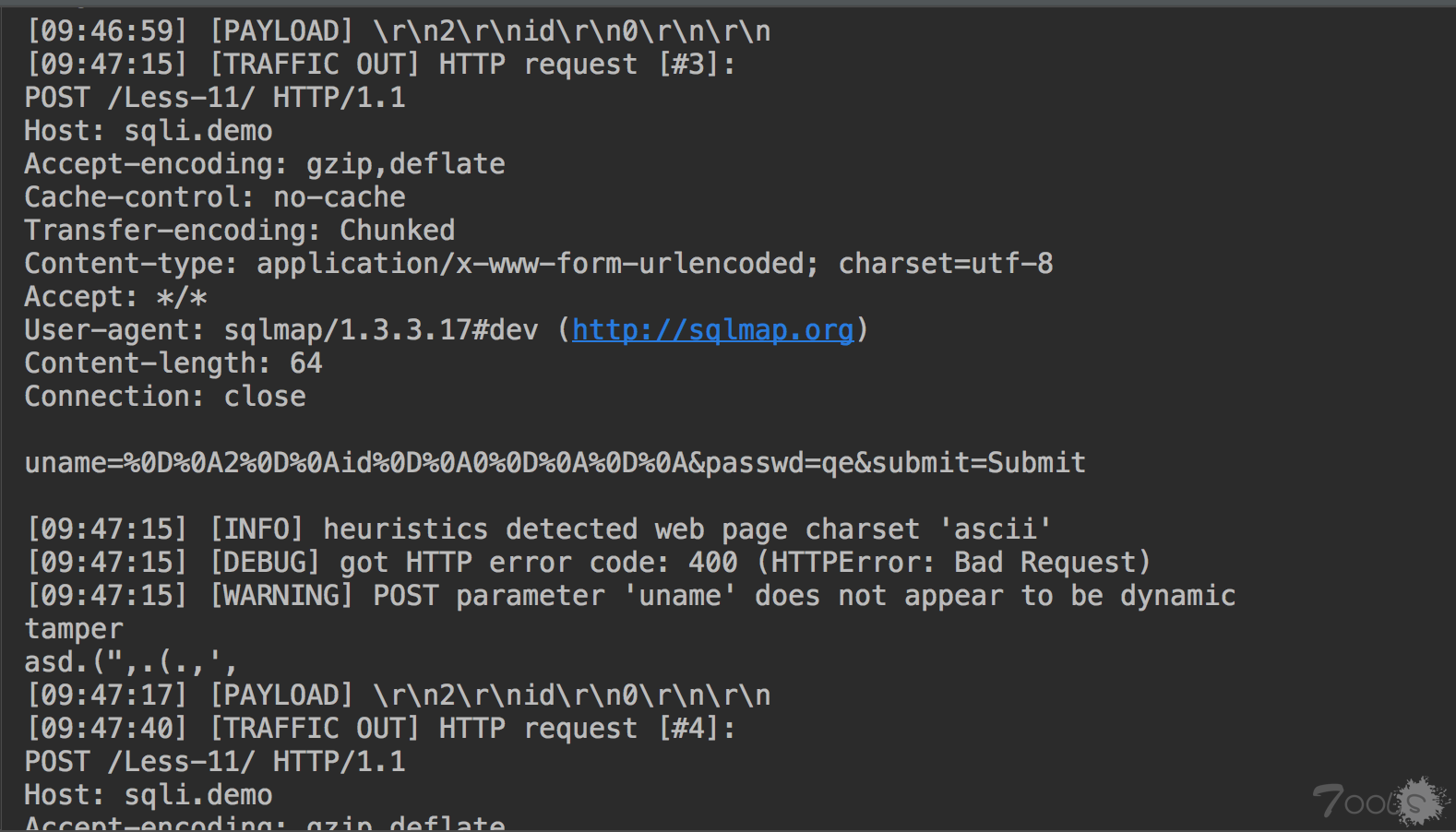
Task: Click the INFO heuristics charset line
Action: (x=539, y=529)
